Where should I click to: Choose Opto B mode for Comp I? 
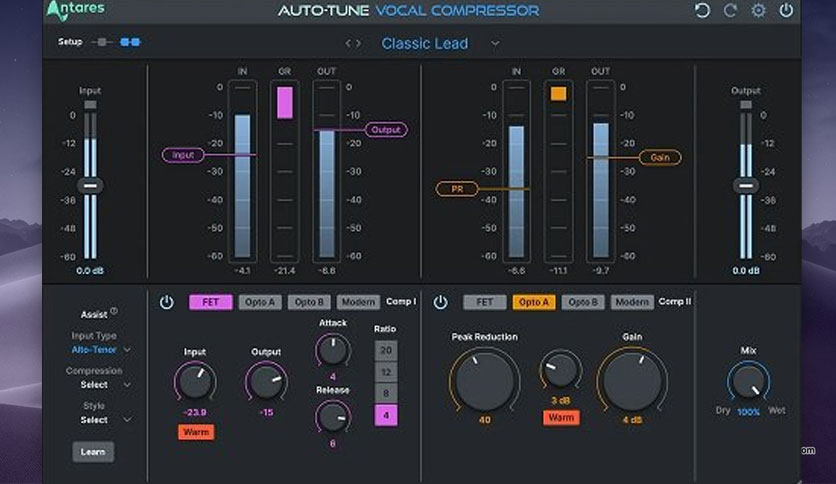[309, 302]
